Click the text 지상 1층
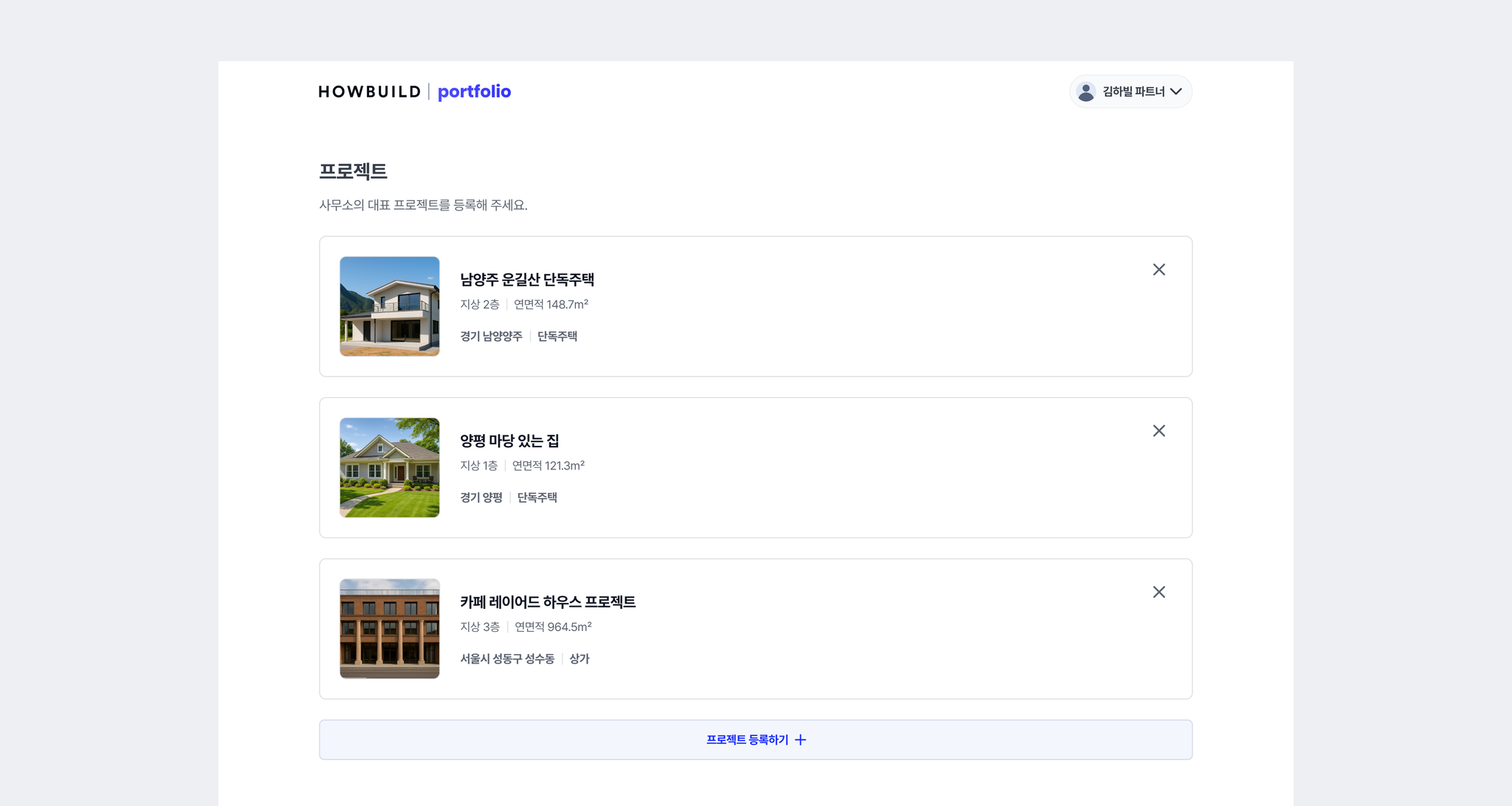Screen dimensions: 1512x806 tap(479, 466)
